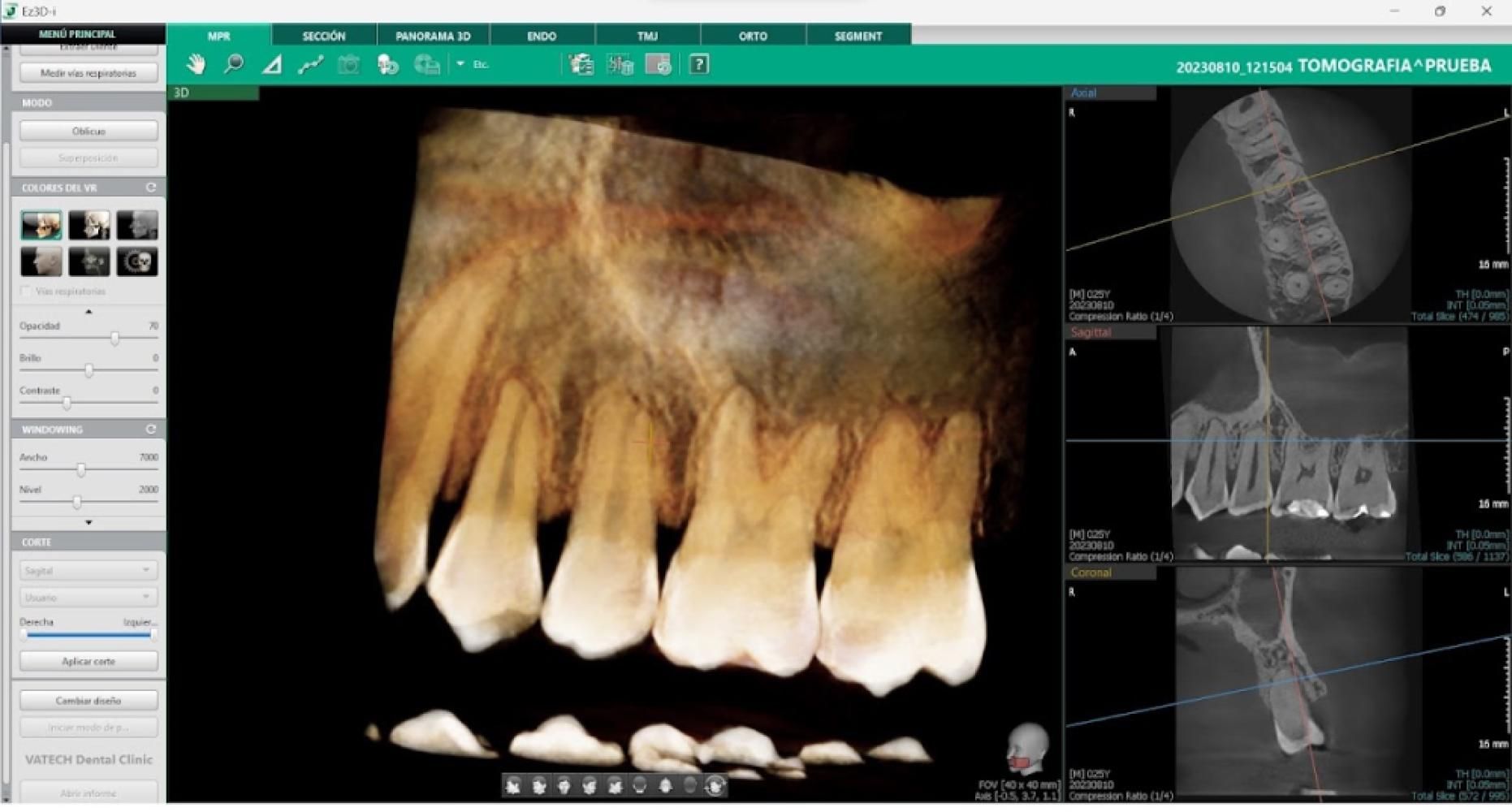Click the Oblicuo mode button
Screen dimensions: 1512x812
click(x=88, y=131)
